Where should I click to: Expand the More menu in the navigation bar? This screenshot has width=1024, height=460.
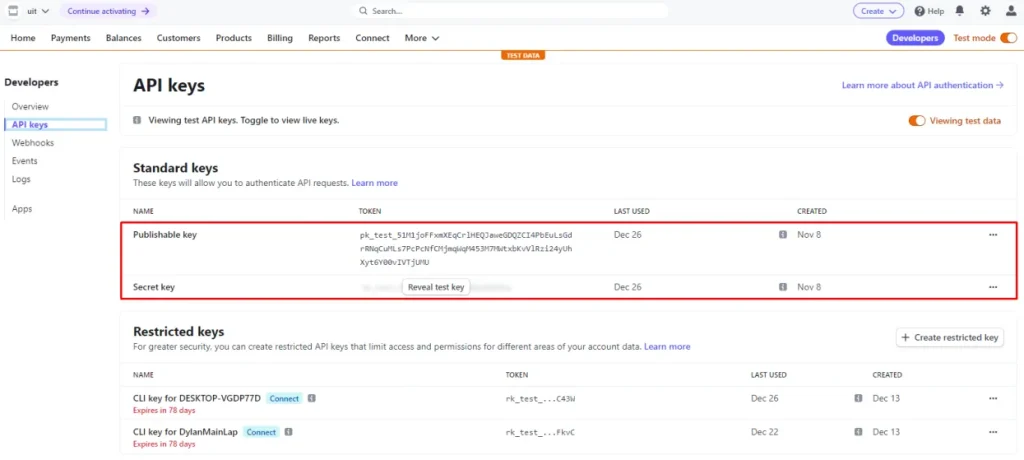[x=421, y=38]
